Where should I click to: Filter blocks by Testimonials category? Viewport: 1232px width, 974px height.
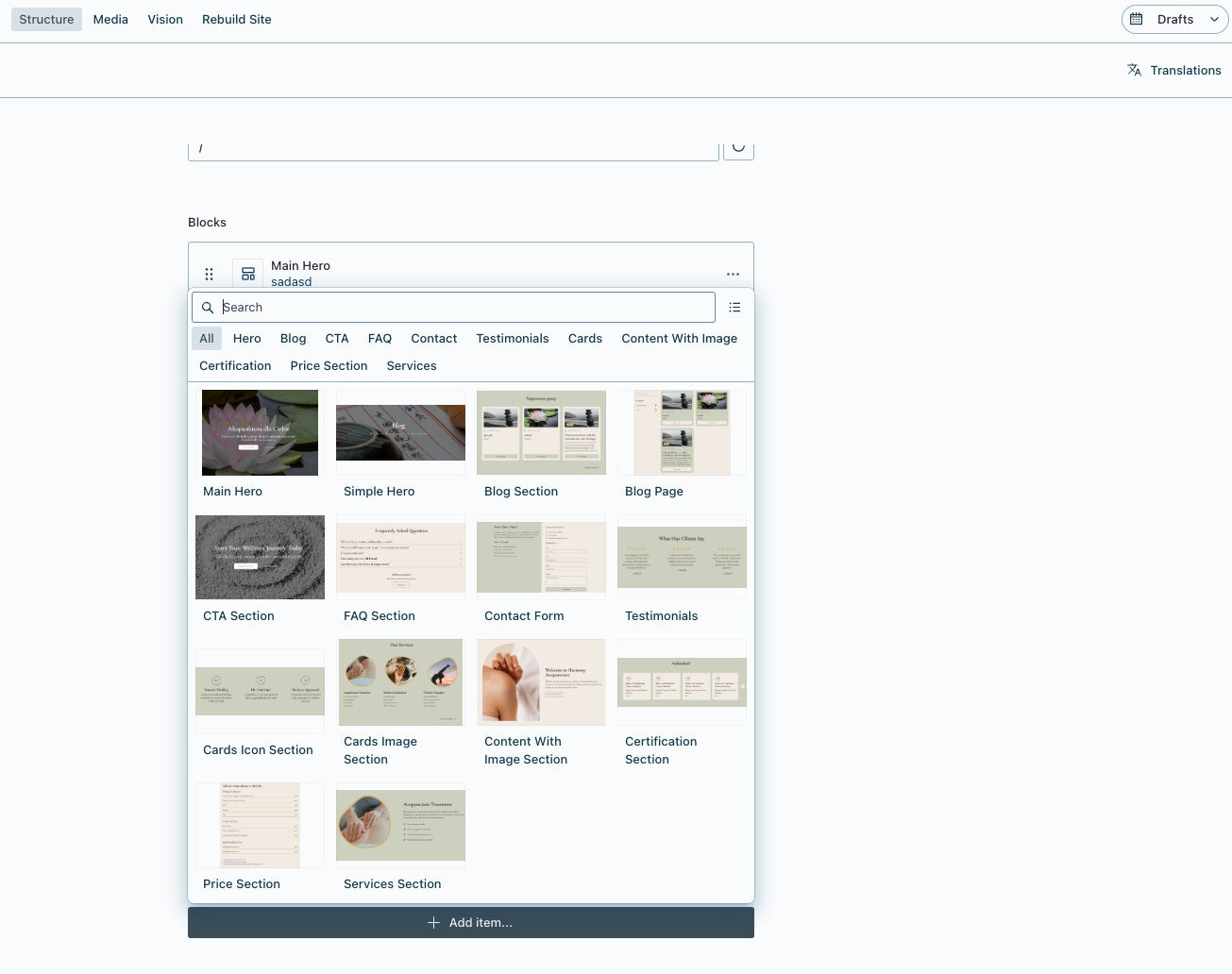(513, 339)
